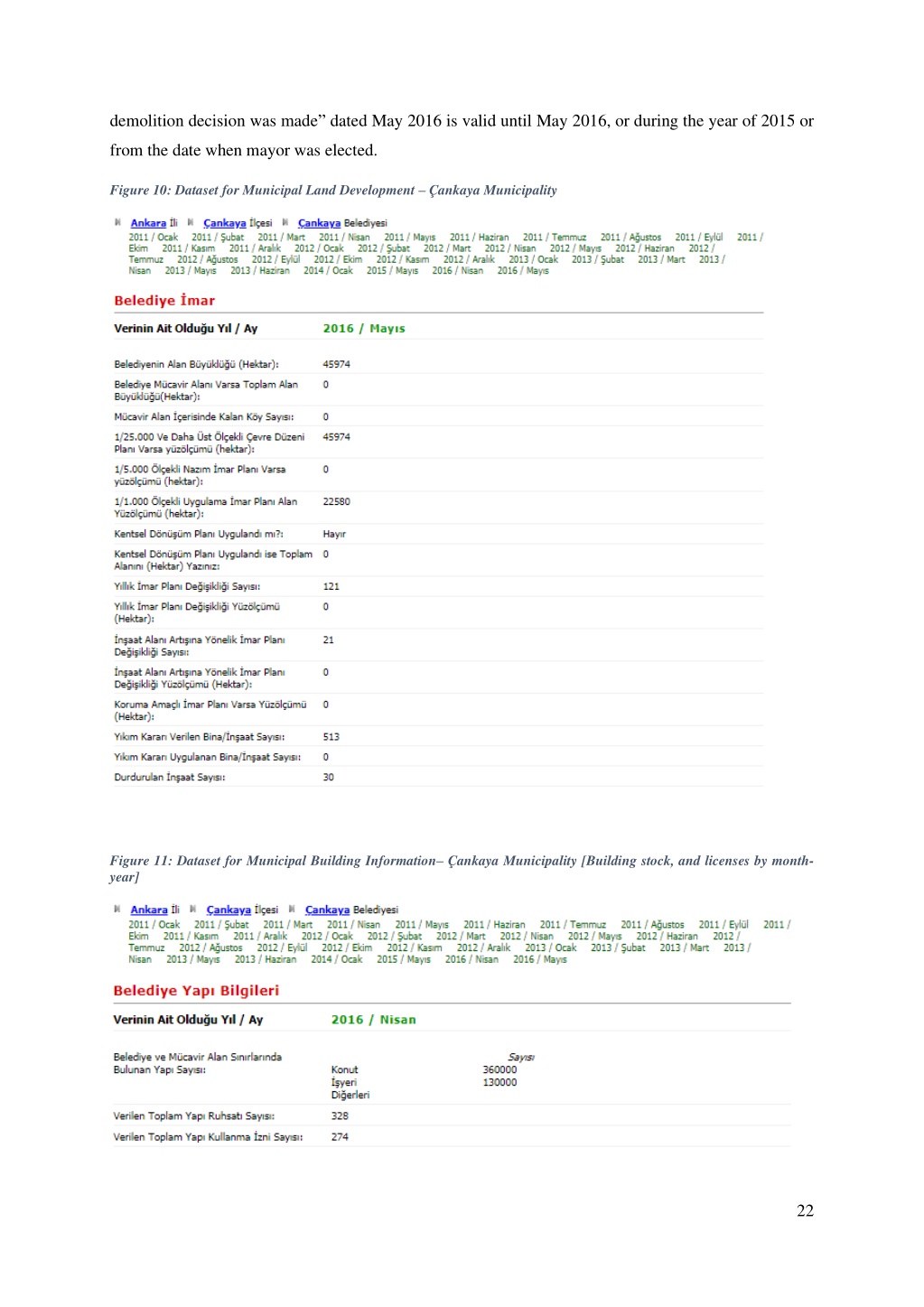Viewport: 924px width, 1307px height.
Task: Select the 2013 / Ocak date in Figure 11
Action: point(551,948)
